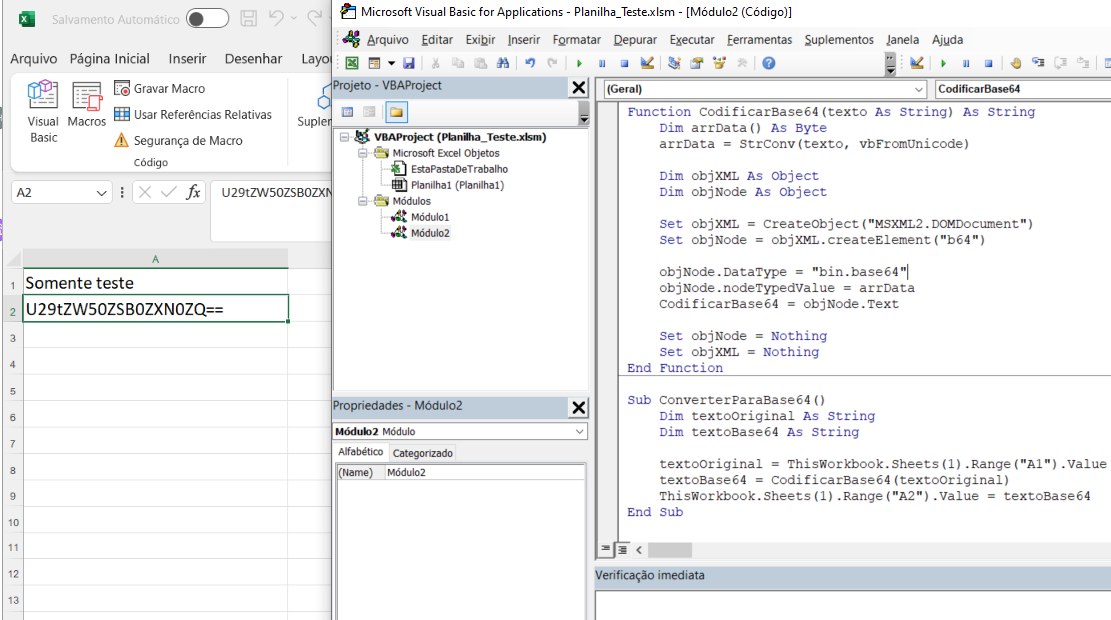This screenshot has width=1111, height=620.
Task: Run the macro with the Run Sub icon
Action: click(x=579, y=62)
